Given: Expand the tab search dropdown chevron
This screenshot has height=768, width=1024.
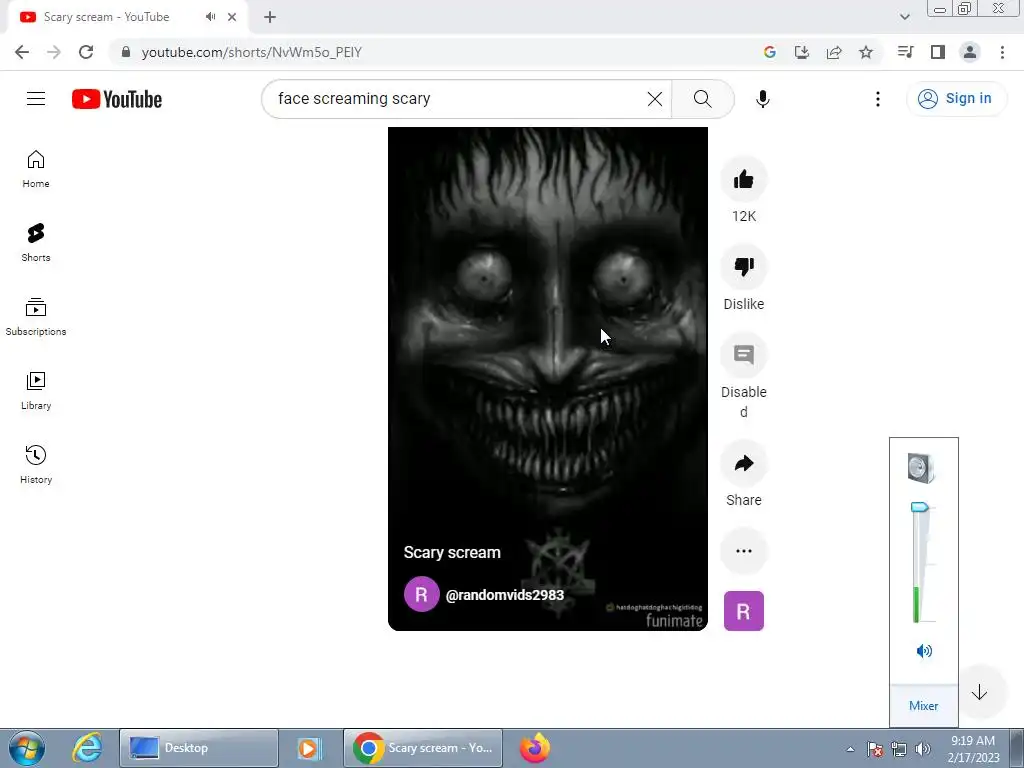Looking at the screenshot, I should [904, 17].
